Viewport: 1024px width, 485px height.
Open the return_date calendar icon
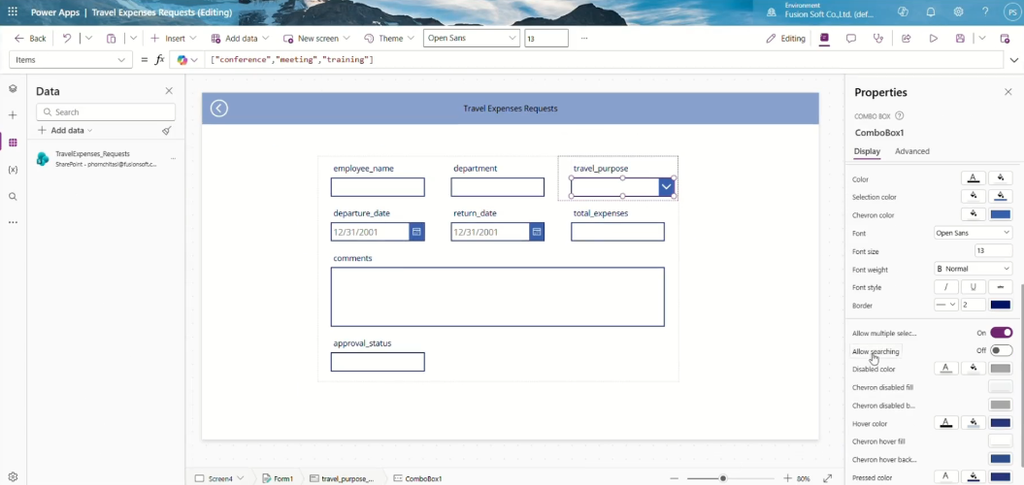pos(537,232)
